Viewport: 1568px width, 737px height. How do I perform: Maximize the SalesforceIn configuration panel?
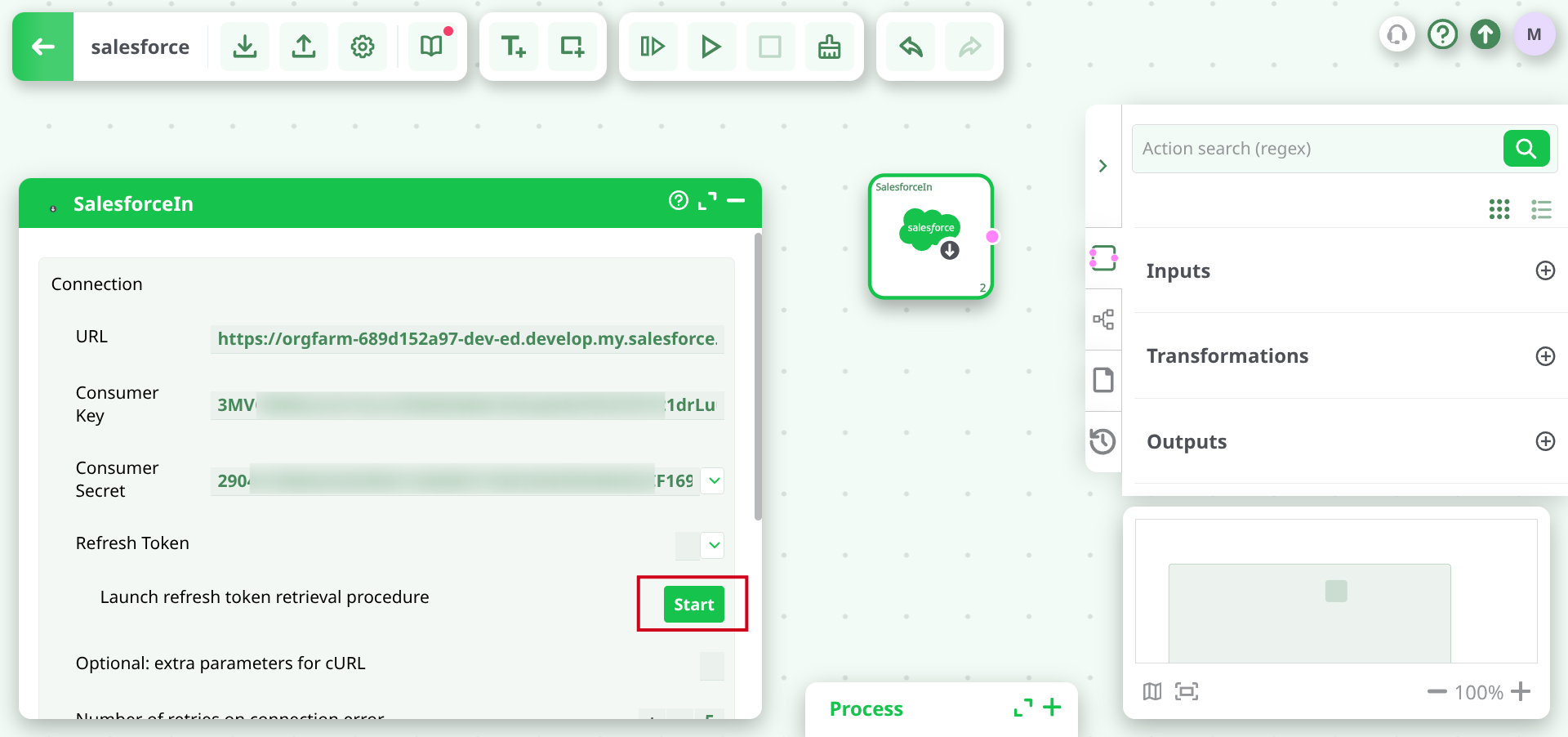pyautogui.click(x=707, y=201)
